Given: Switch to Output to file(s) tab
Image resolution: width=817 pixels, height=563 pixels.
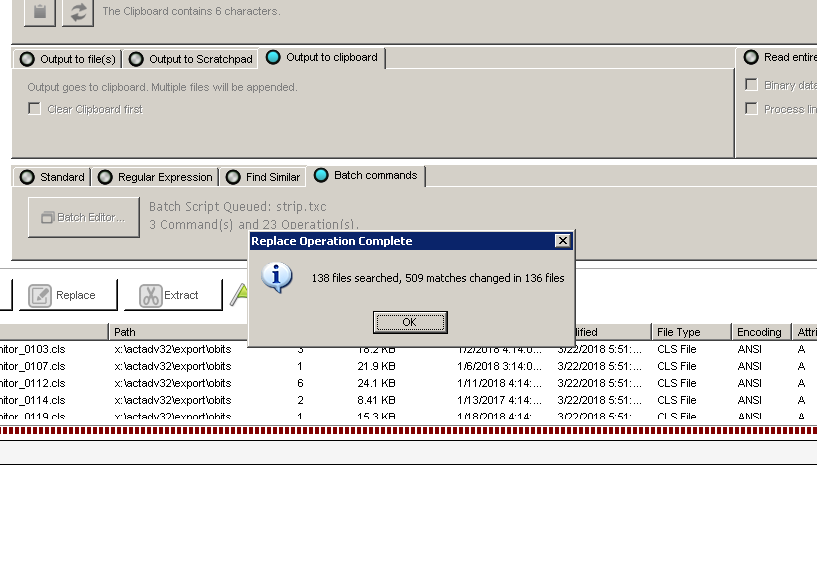Looking at the screenshot, I should click(x=68, y=59).
